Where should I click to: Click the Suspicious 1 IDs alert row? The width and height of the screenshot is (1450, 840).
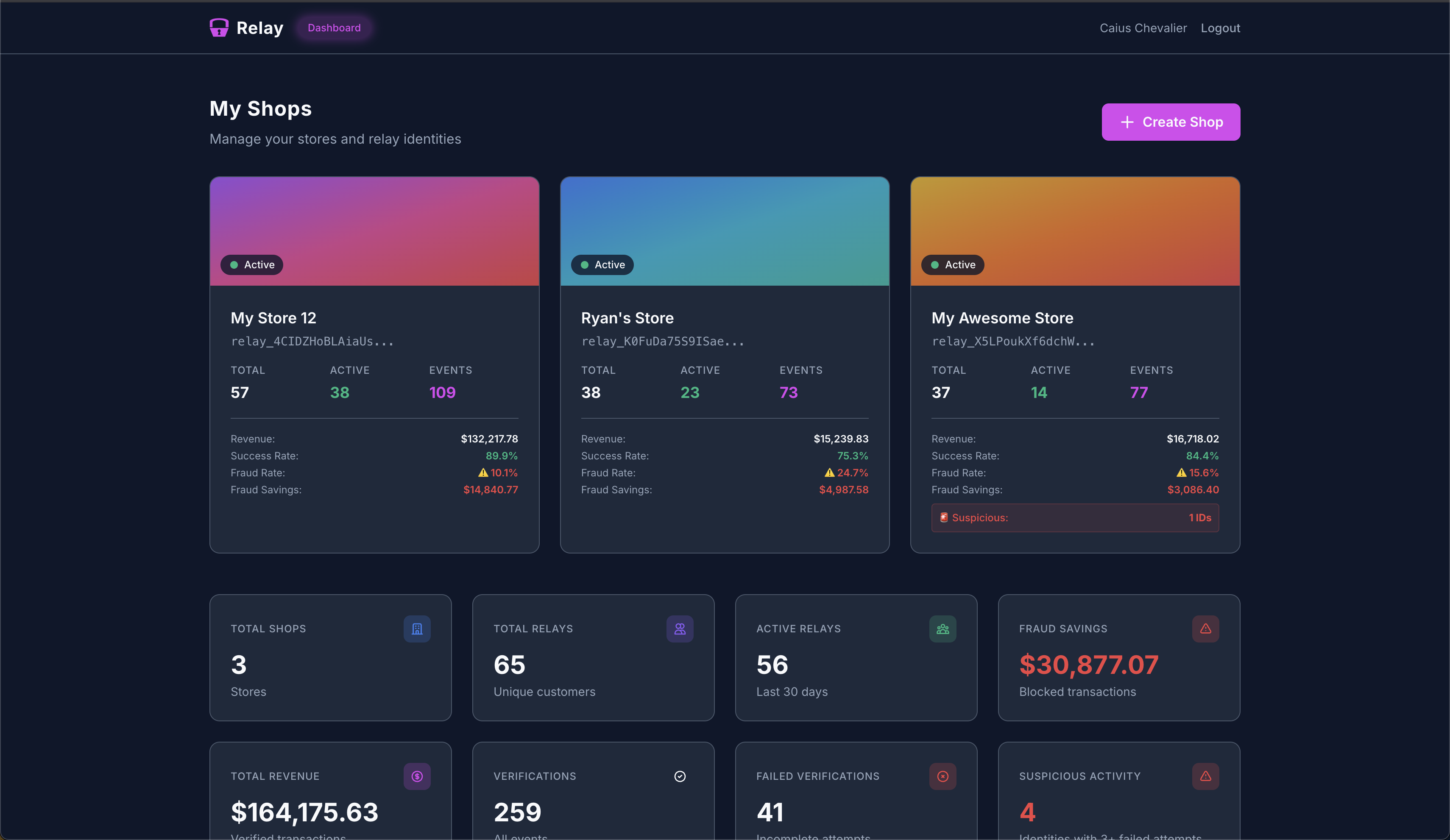pyautogui.click(x=1074, y=518)
